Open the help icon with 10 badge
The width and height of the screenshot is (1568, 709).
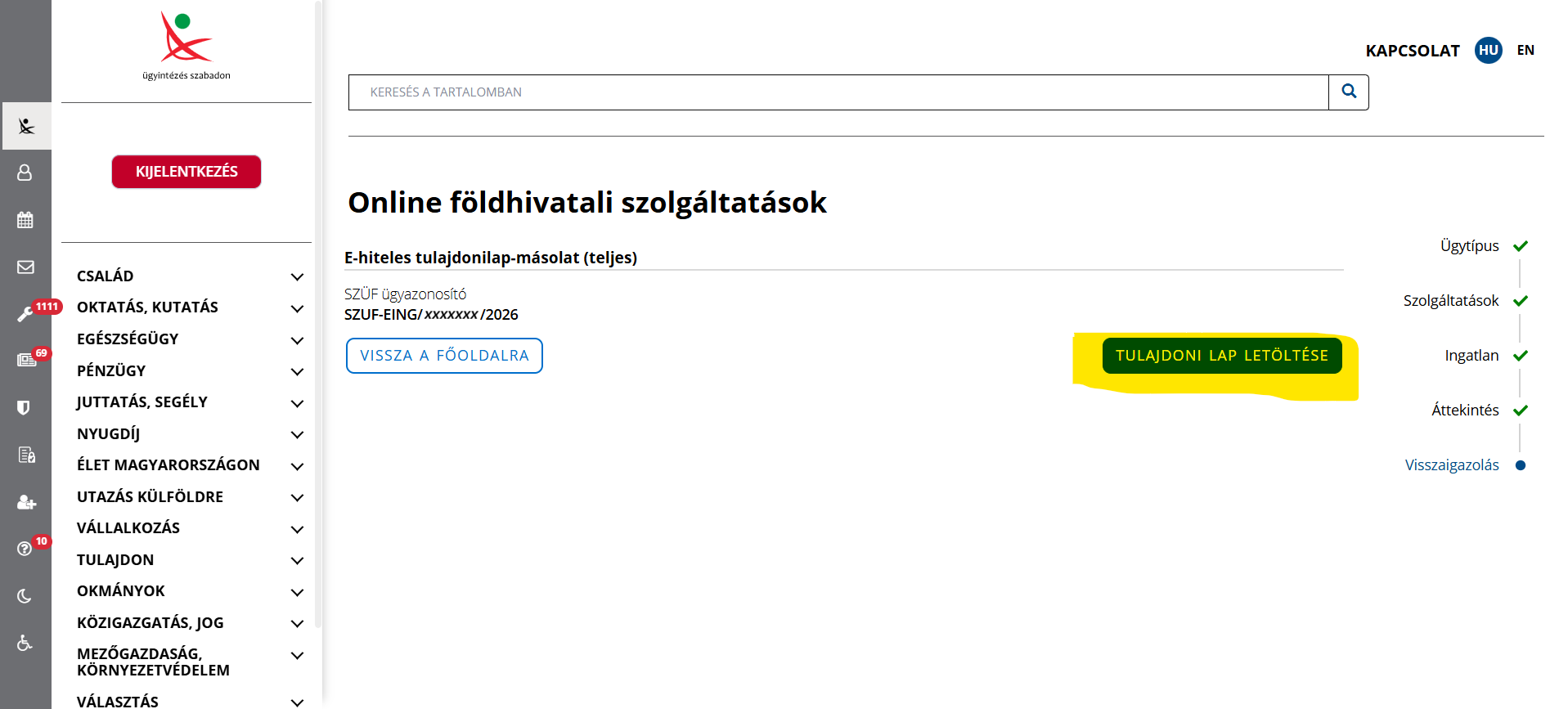coord(25,549)
